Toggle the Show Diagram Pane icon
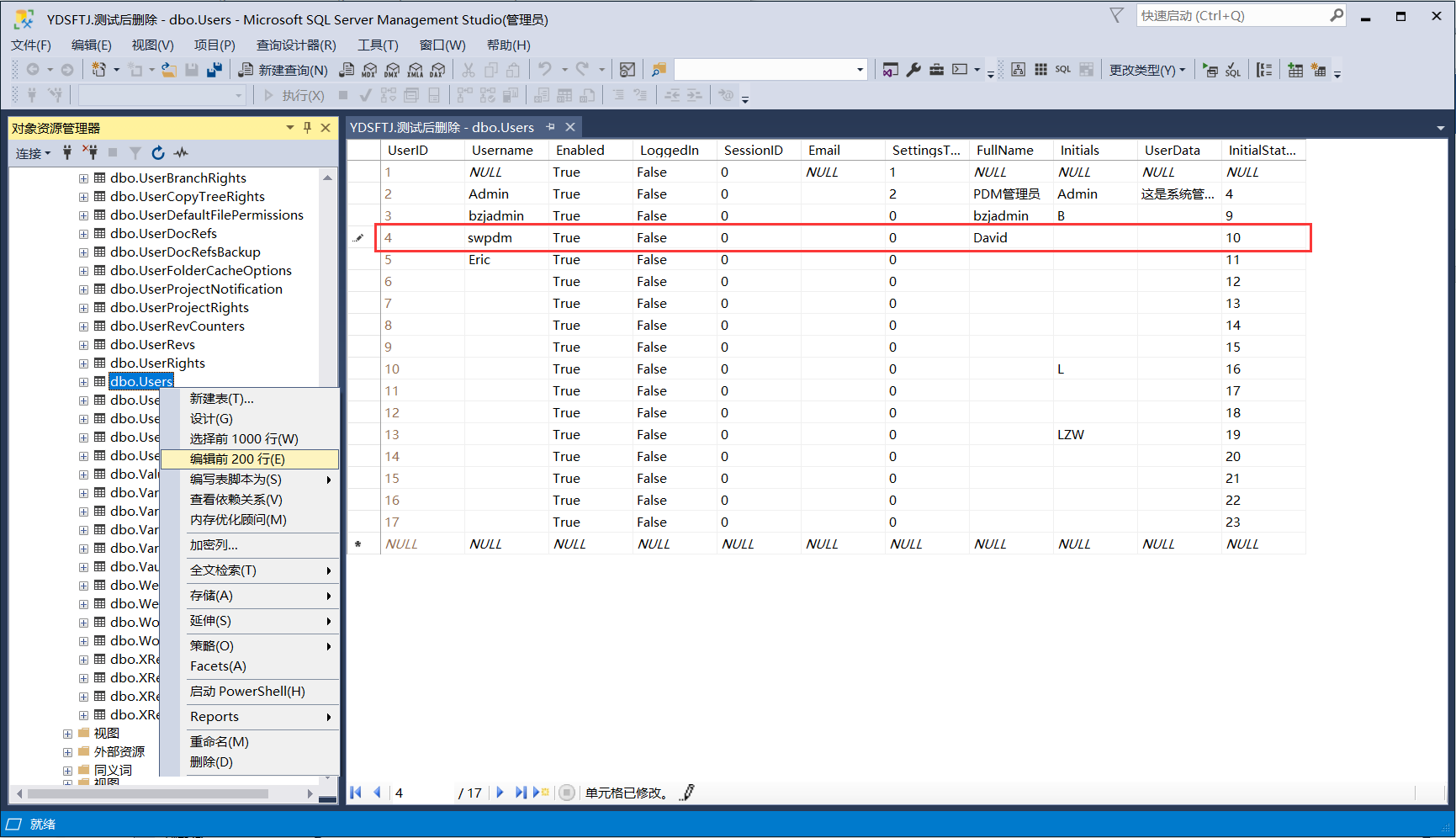 pyautogui.click(x=1018, y=70)
